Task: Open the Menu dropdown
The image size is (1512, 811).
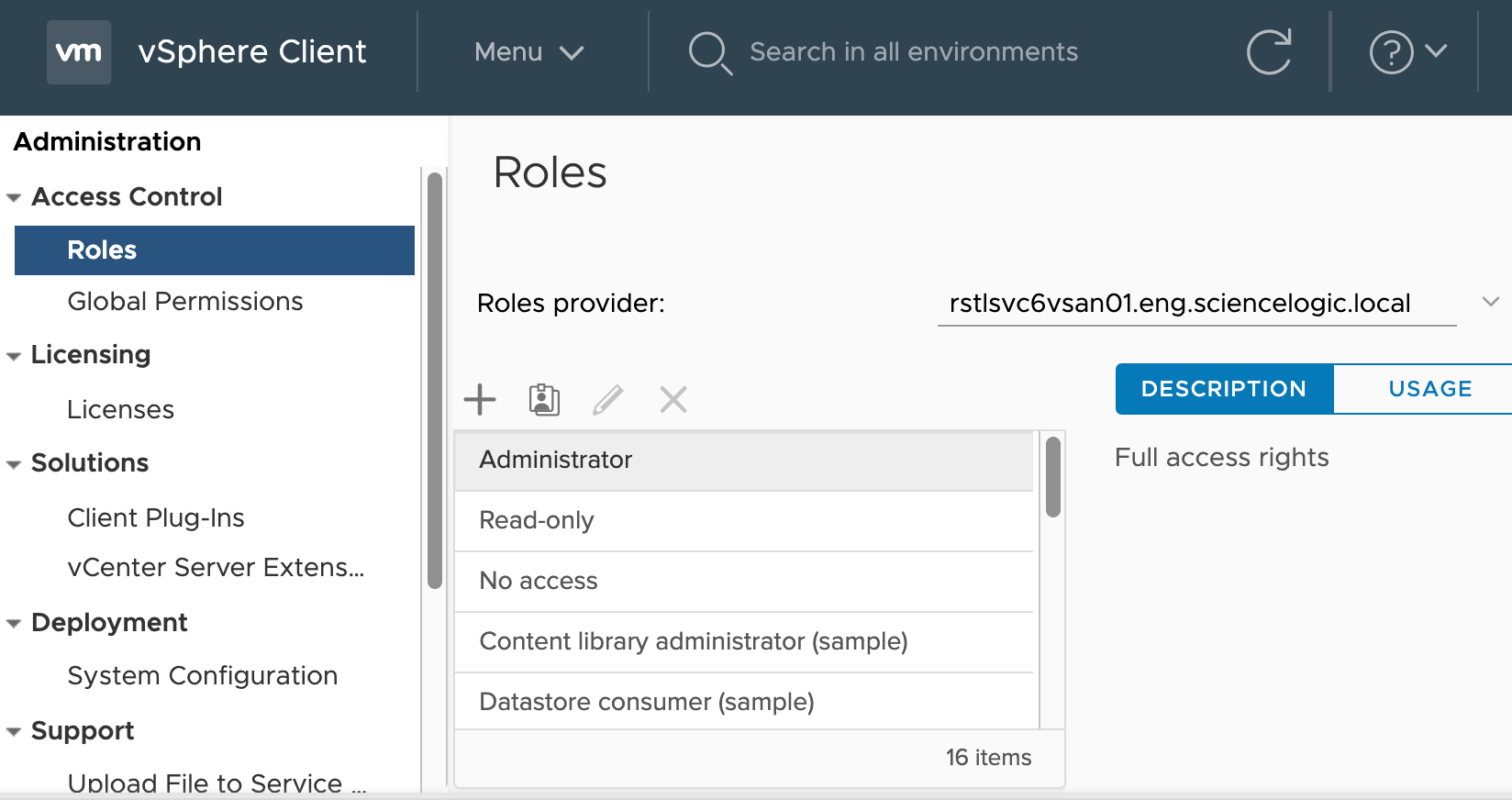Action: pyautogui.click(x=528, y=52)
